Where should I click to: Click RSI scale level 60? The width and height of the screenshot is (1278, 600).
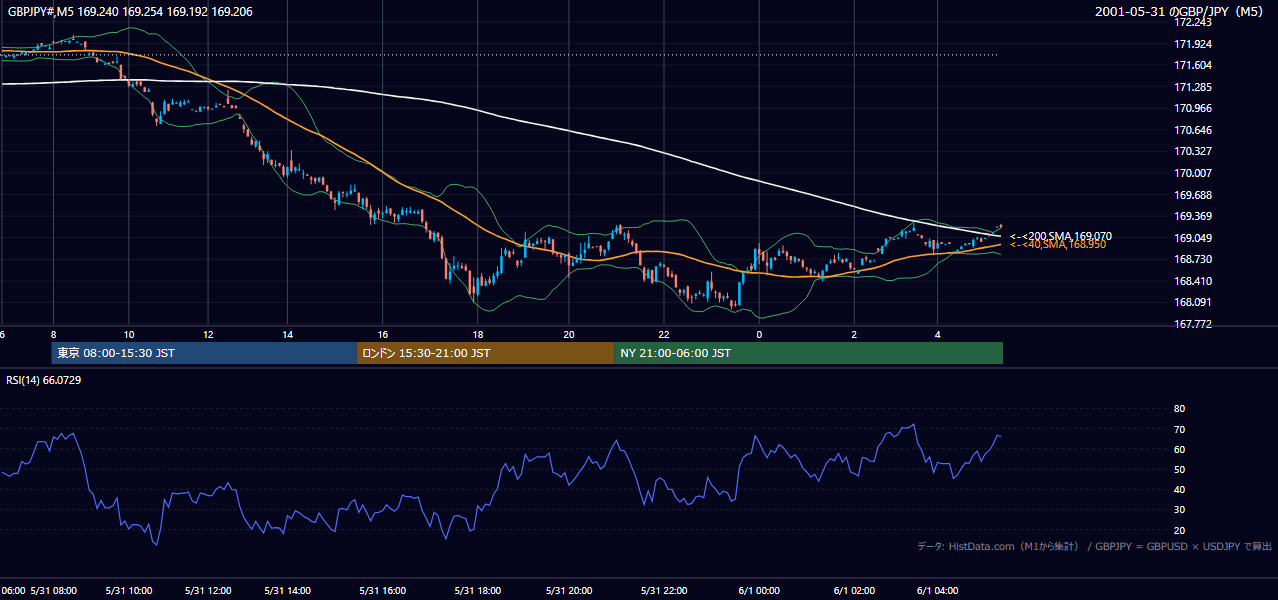pyautogui.click(x=1179, y=449)
